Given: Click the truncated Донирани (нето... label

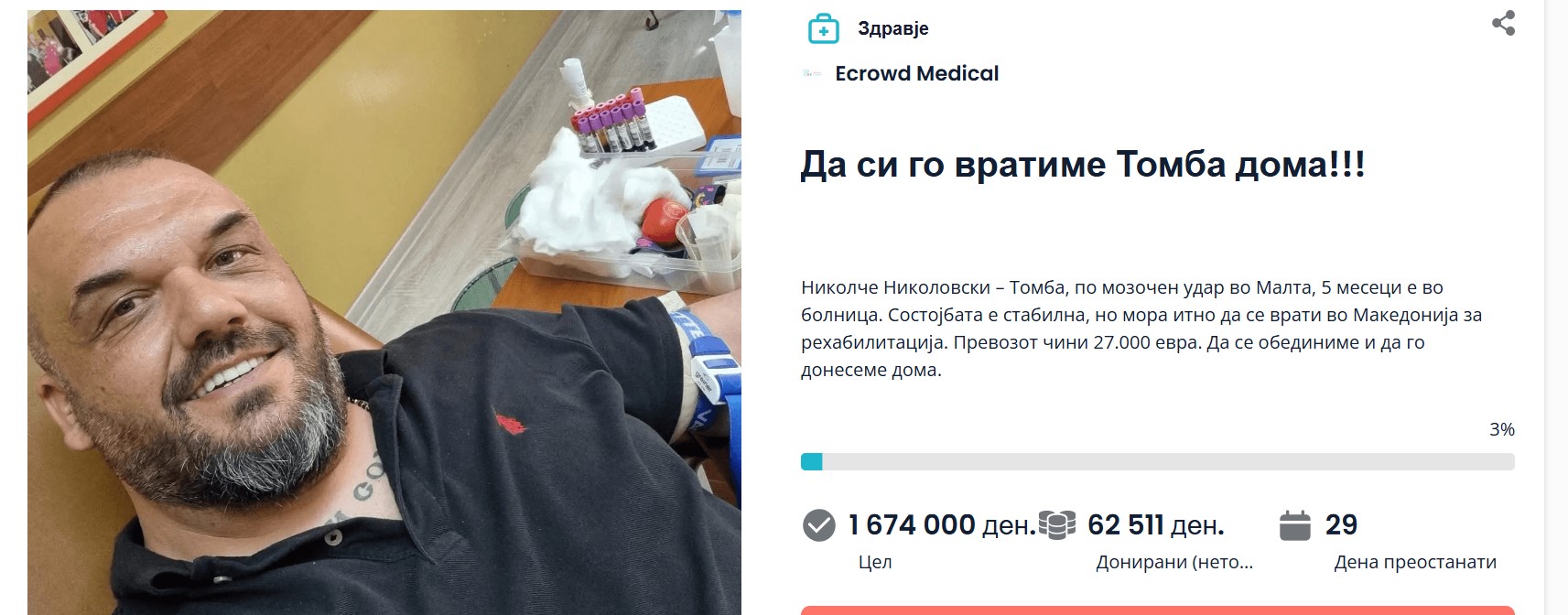Looking at the screenshot, I should [x=1174, y=563].
